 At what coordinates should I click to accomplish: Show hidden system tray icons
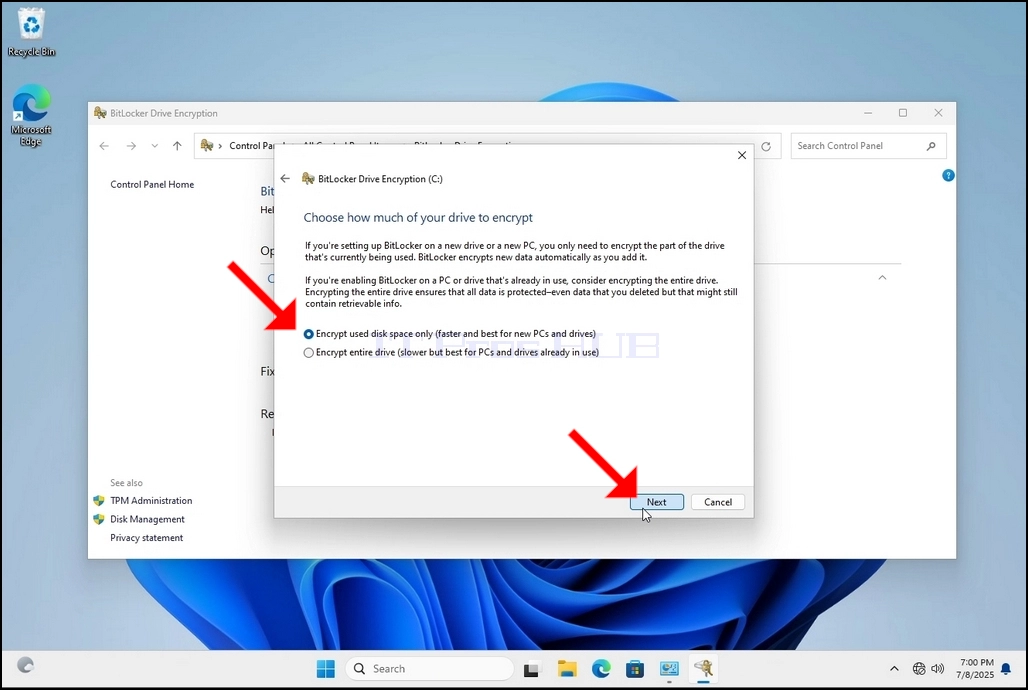pos(894,669)
